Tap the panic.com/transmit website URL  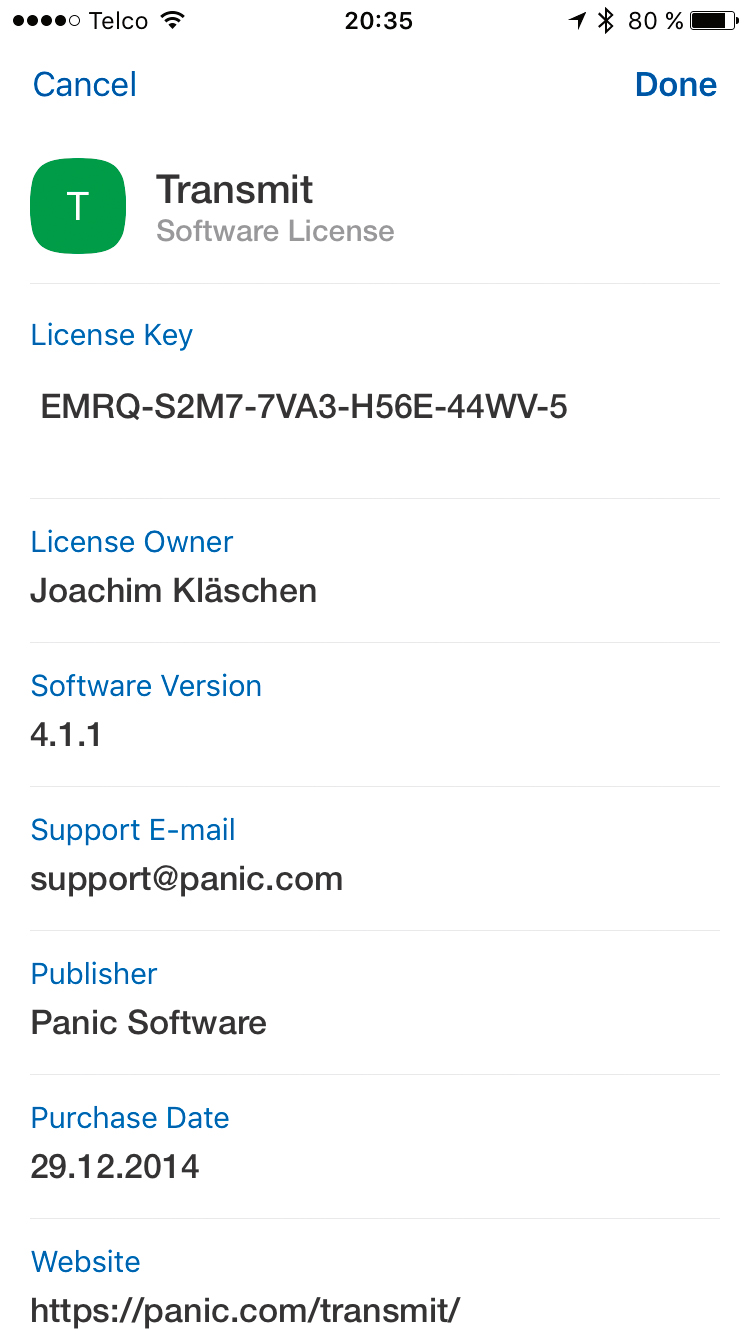click(x=245, y=1310)
